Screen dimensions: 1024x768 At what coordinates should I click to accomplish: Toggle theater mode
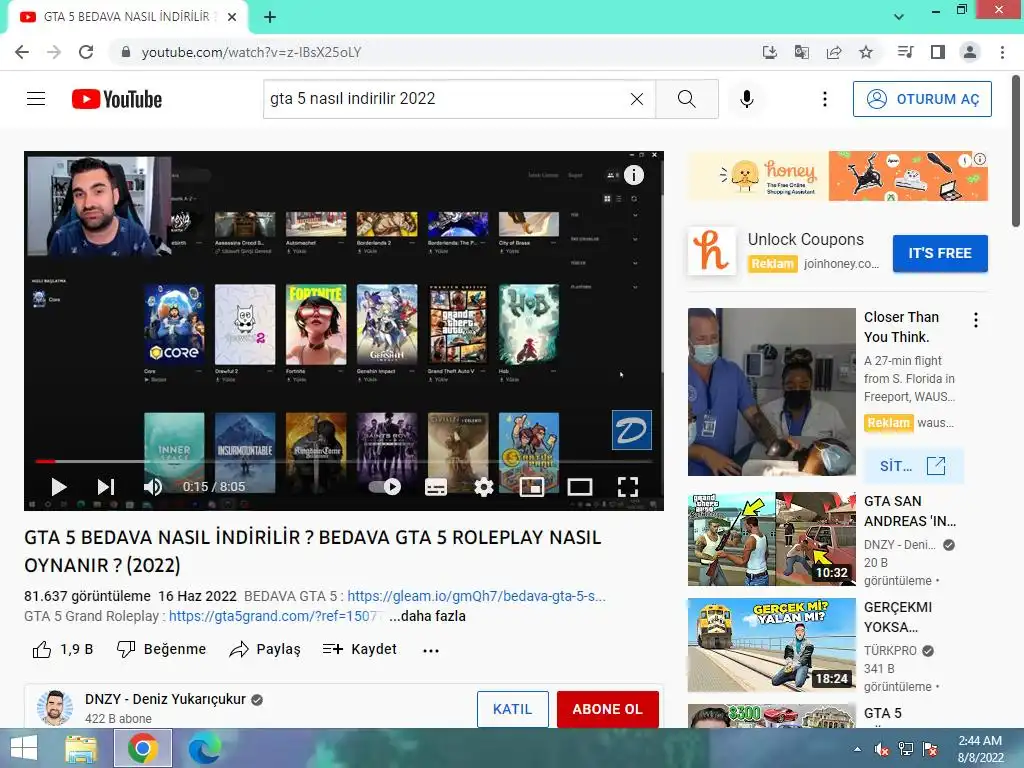point(579,487)
